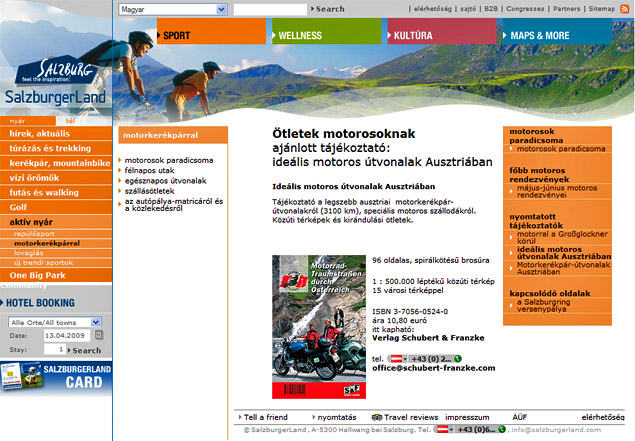
Task: Select motorkerékpárral submenu item in left sidebar
Action: (x=56, y=243)
